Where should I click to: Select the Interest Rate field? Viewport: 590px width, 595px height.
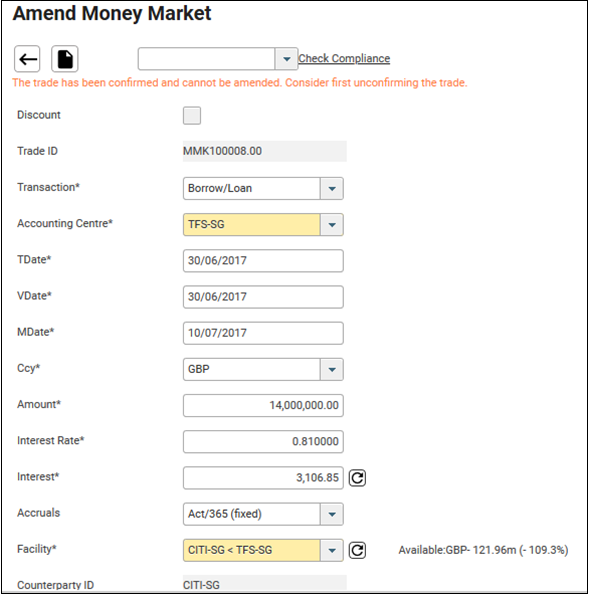[263, 442]
